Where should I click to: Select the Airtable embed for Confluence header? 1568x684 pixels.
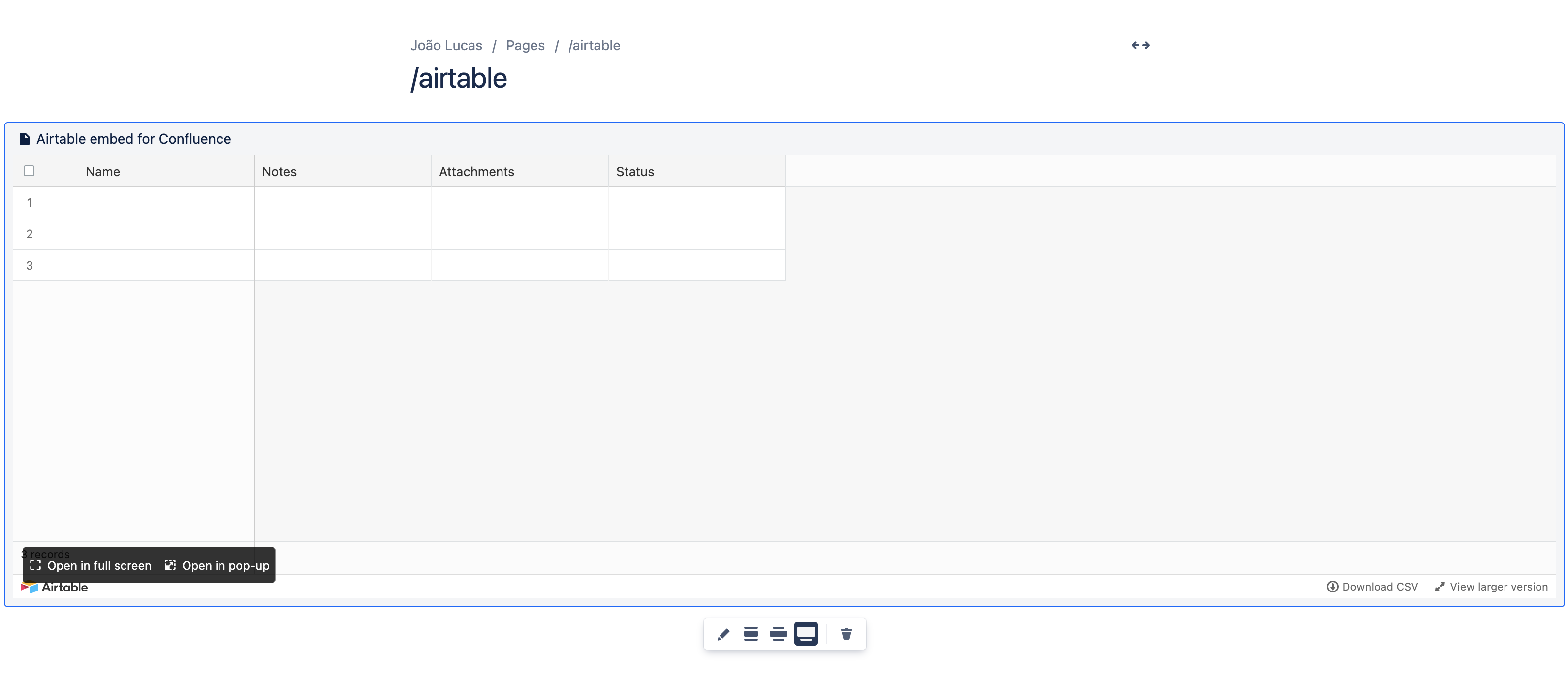click(x=133, y=139)
